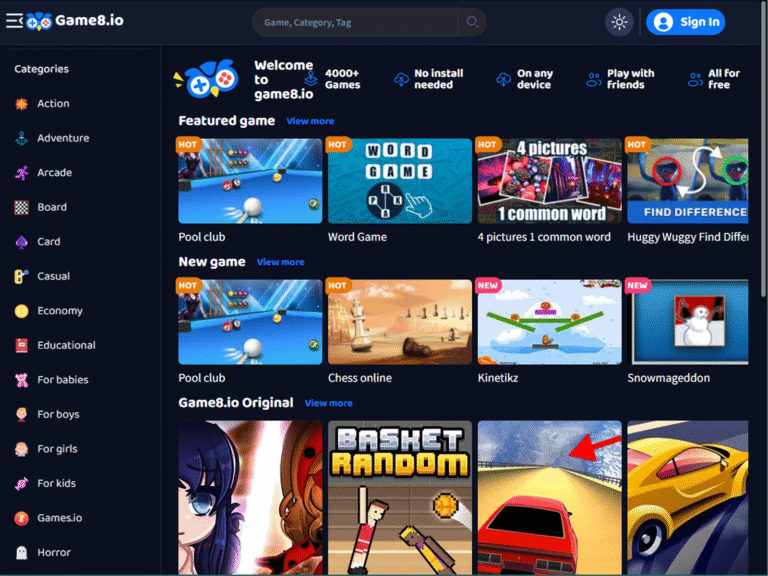Click the Games.io red ball icon
768x576 pixels.
click(x=22, y=518)
